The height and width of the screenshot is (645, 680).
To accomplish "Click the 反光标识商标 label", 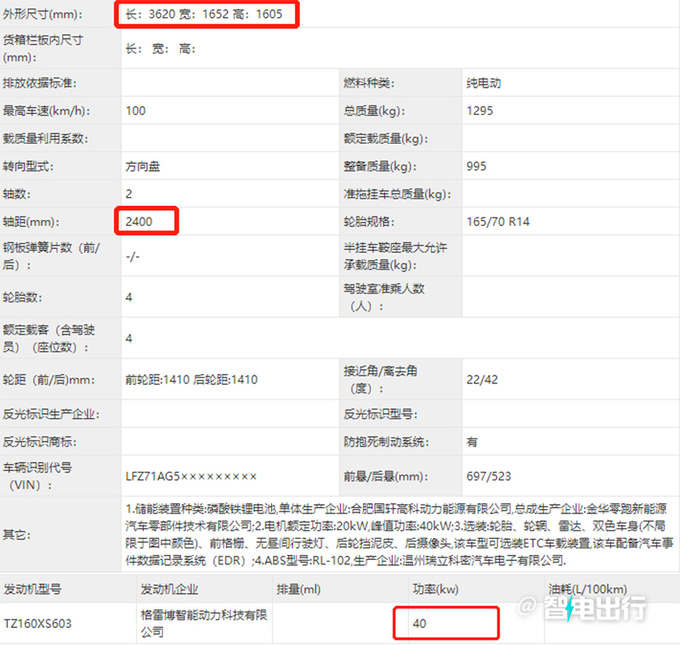I will [40, 442].
